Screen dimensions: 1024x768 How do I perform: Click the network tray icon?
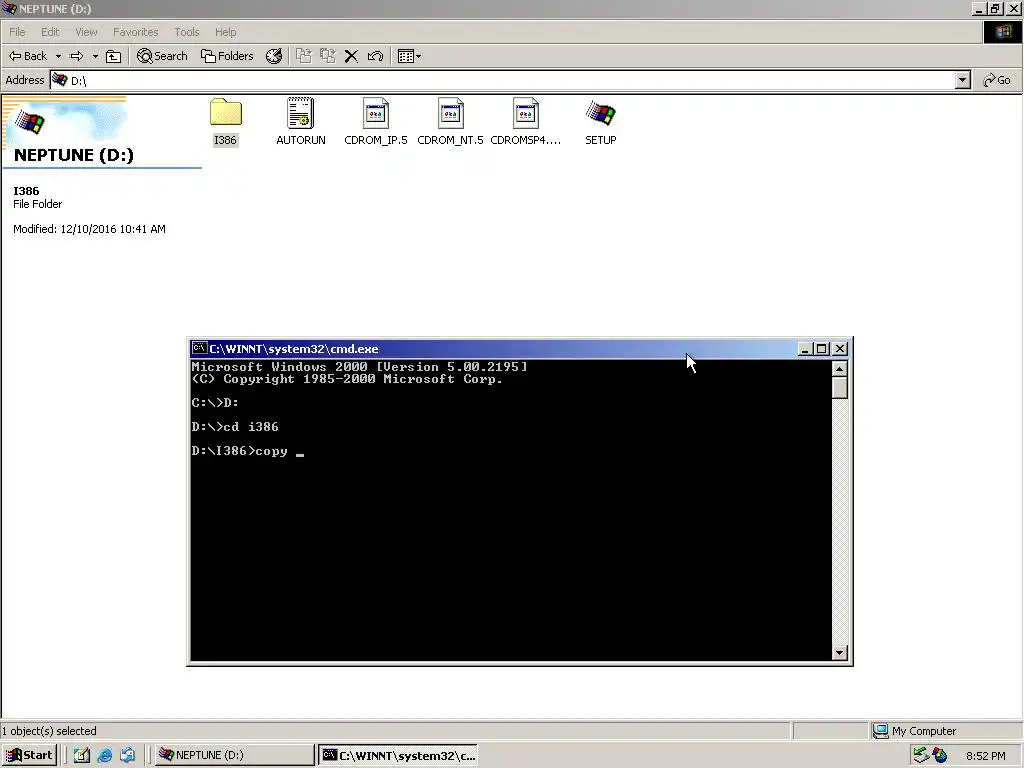pyautogui.click(x=921, y=756)
